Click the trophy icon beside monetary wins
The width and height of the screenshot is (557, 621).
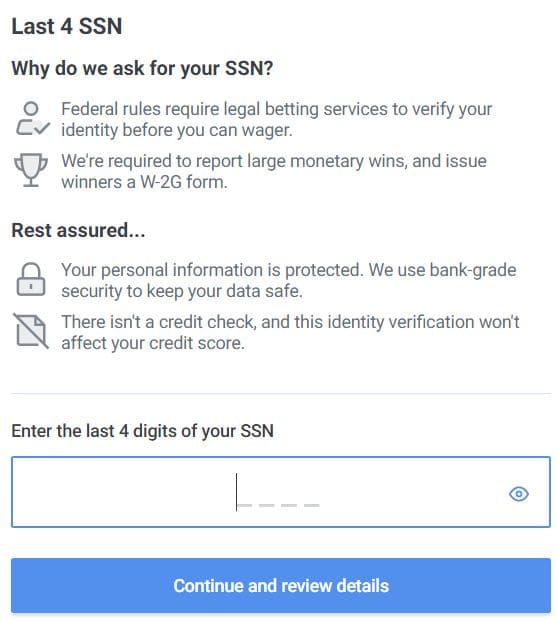tap(31, 170)
